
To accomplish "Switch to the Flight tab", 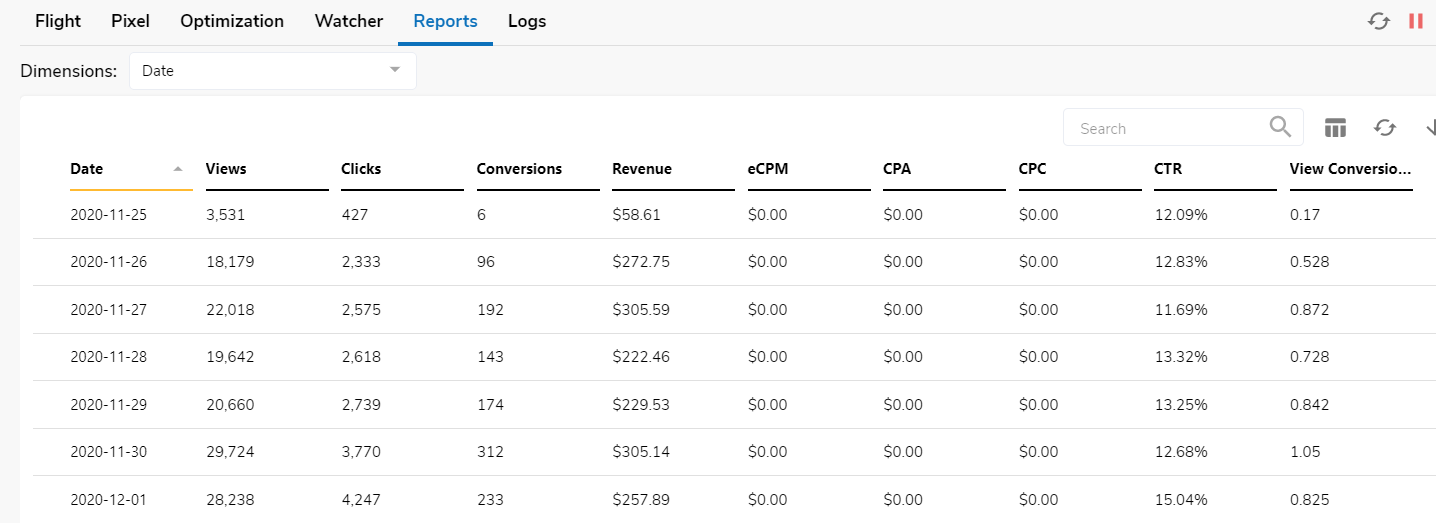I will click(58, 21).
